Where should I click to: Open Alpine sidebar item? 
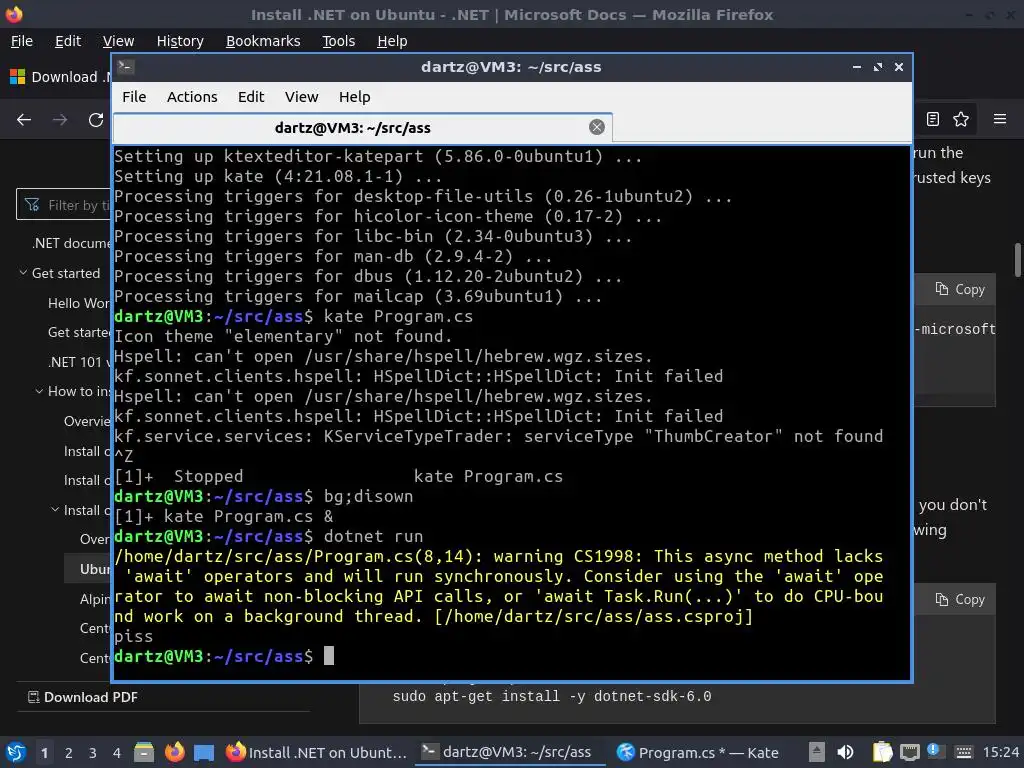point(95,599)
